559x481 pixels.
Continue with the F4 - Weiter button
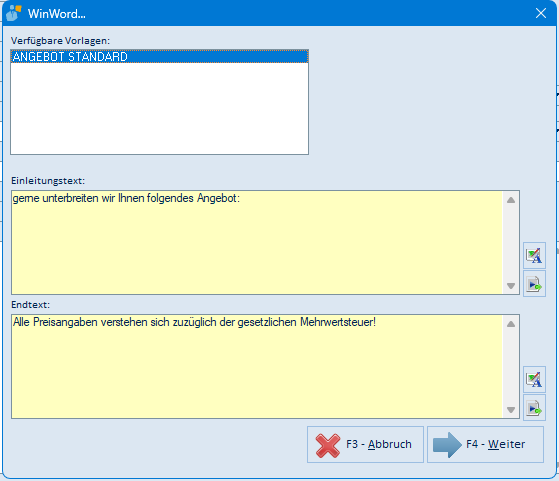(x=486, y=444)
